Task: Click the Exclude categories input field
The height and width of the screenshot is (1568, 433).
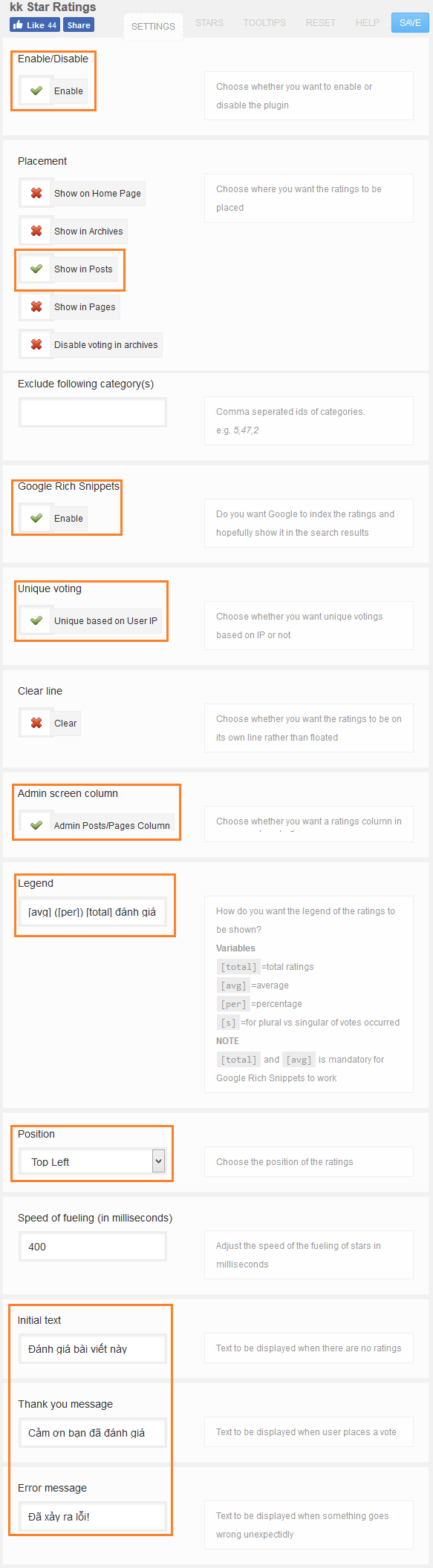Action: (x=92, y=412)
